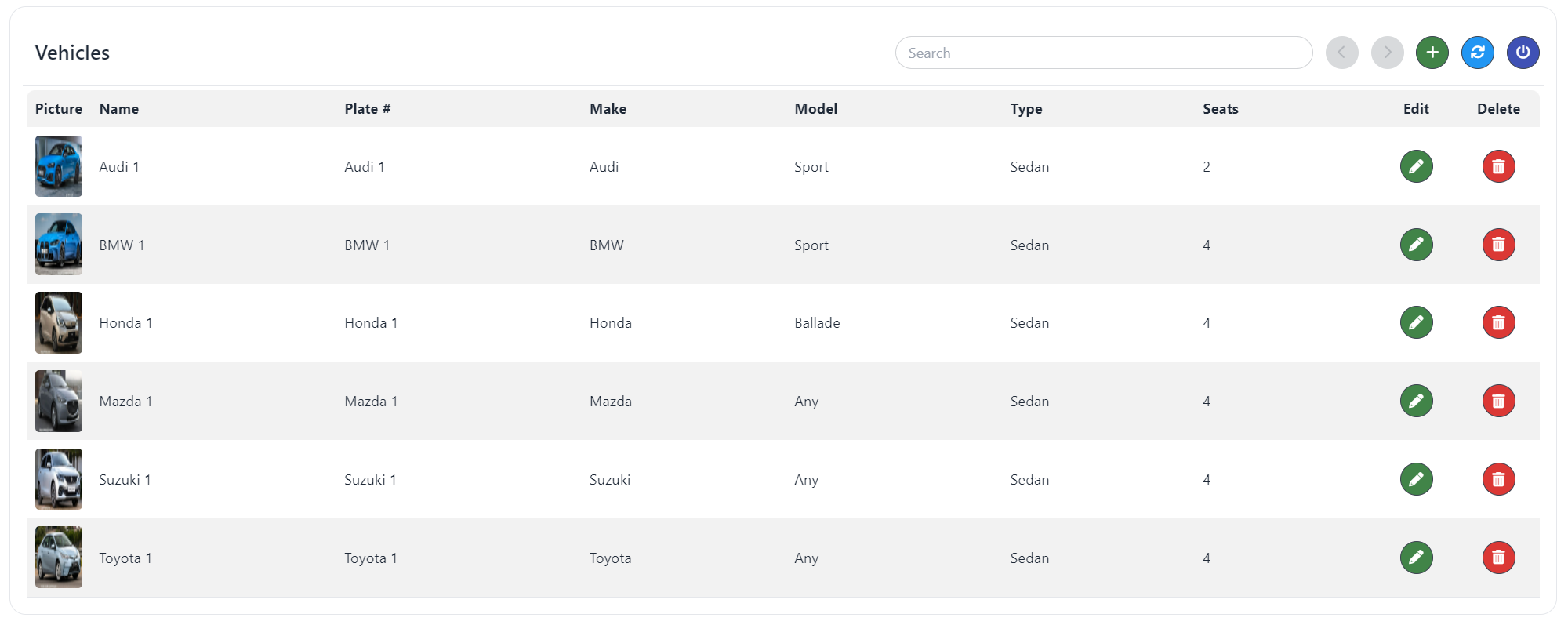Screen dimensions: 1568x625
Task: Edit the Audi 1 vehicle
Action: 1416,166
